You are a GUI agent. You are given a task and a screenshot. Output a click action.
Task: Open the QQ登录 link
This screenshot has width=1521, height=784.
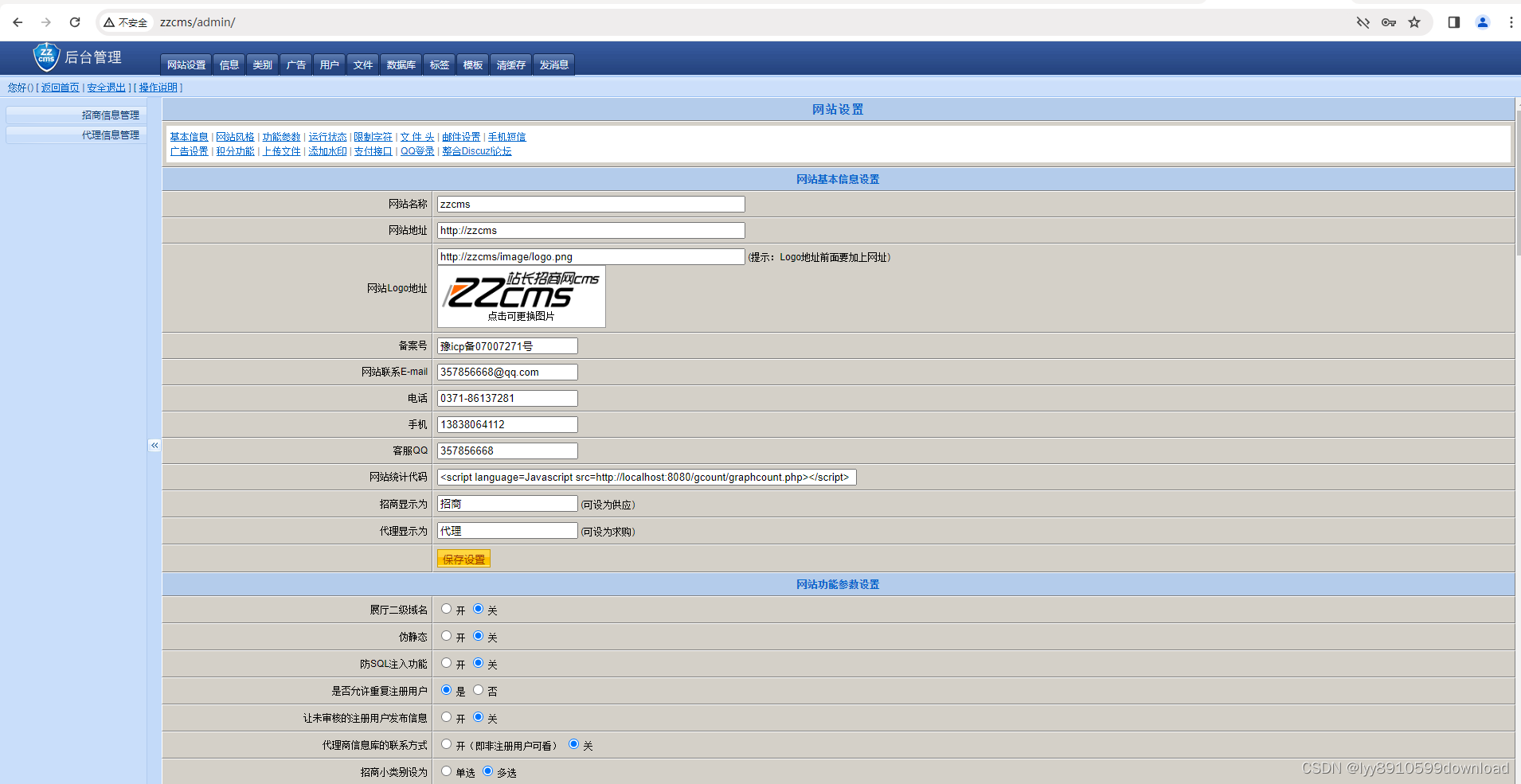(418, 151)
